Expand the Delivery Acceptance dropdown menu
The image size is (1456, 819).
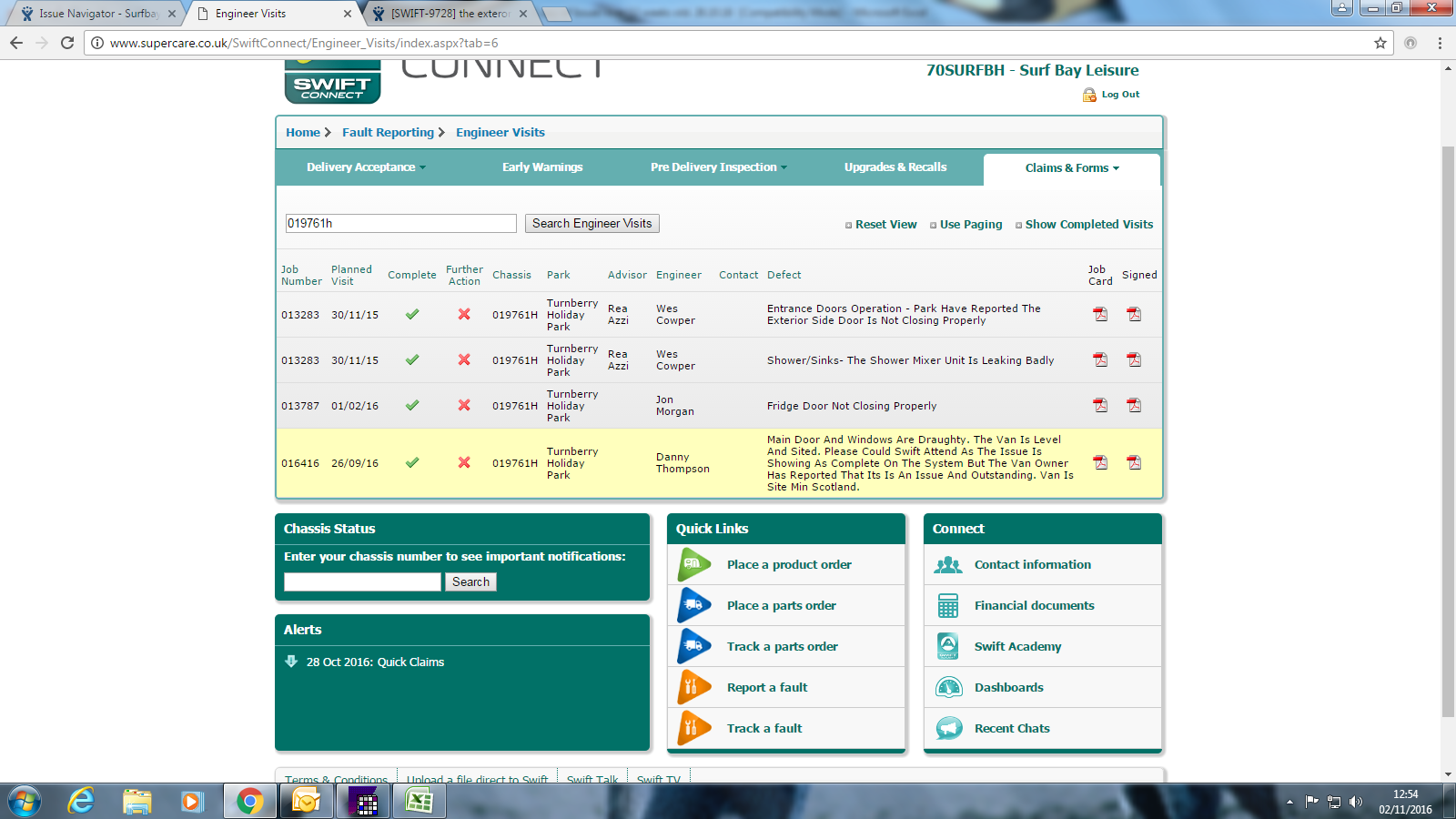click(x=366, y=167)
